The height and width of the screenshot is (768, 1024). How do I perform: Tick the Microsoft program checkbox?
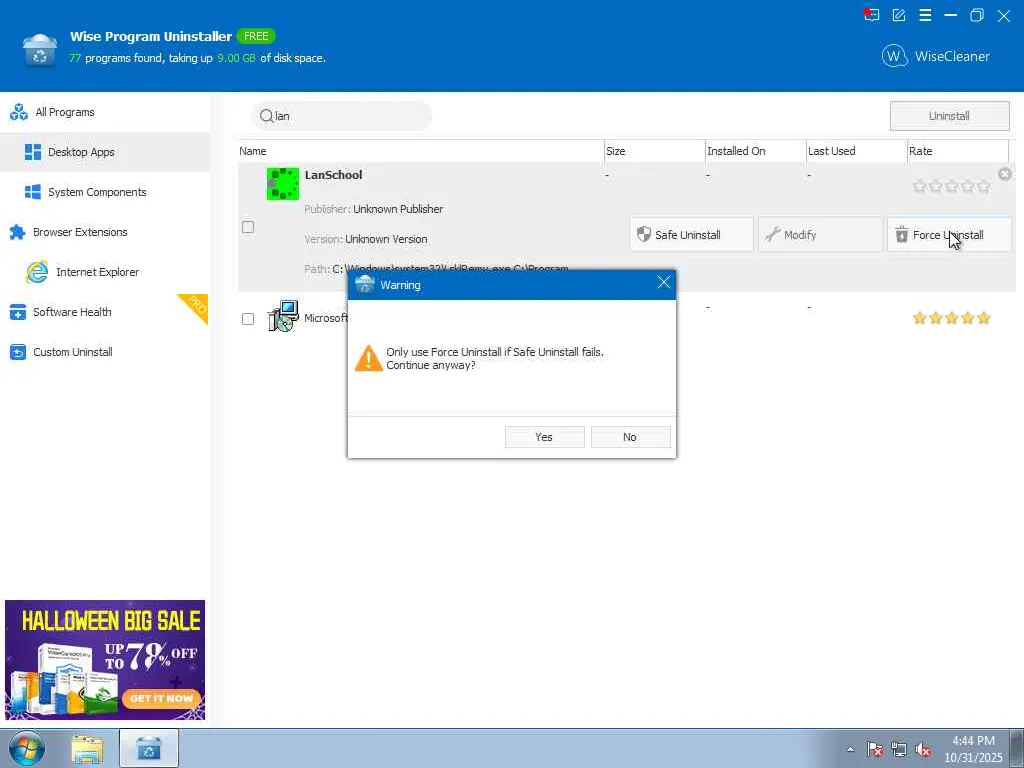point(248,319)
